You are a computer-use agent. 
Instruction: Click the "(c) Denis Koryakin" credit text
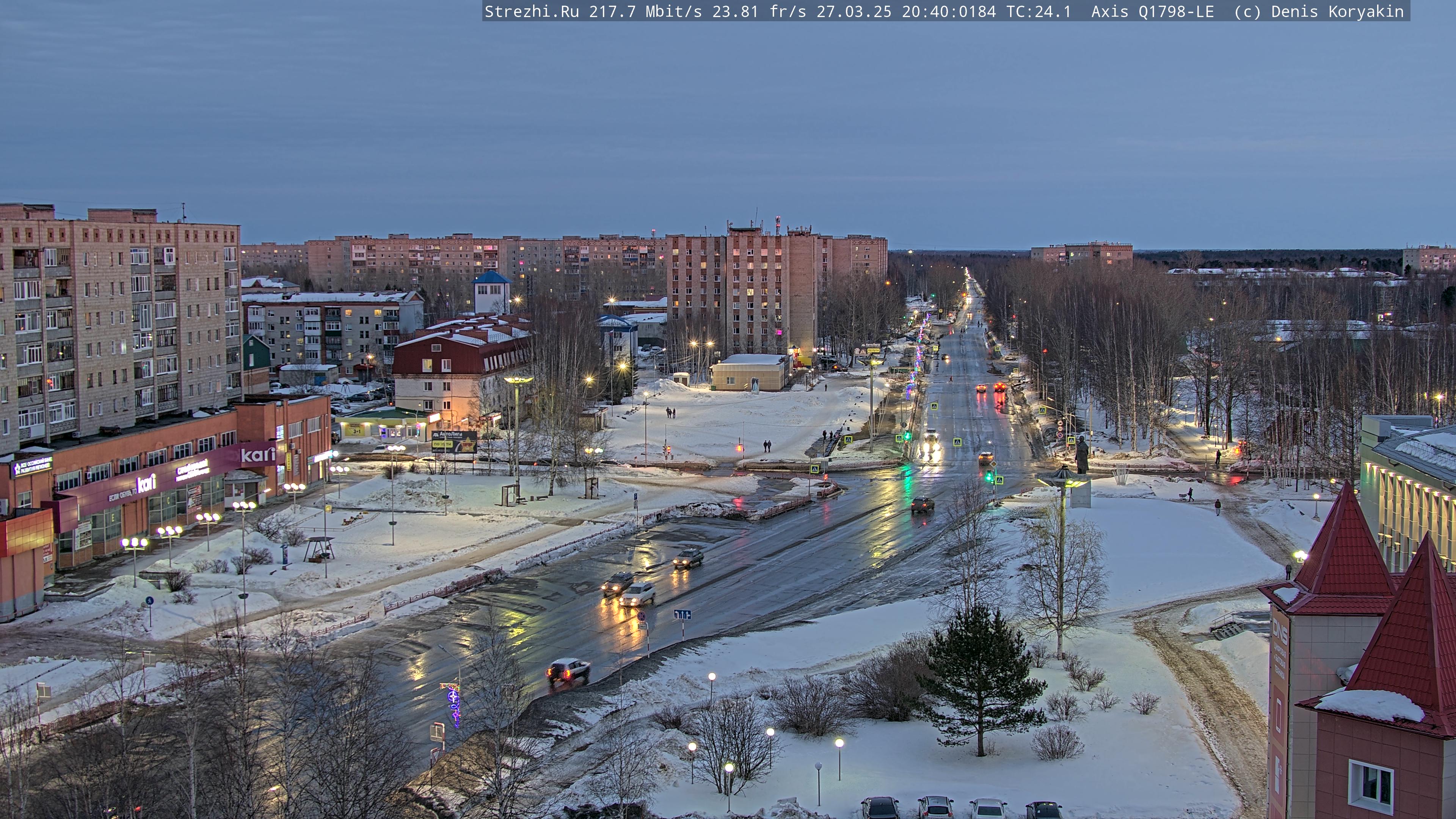(1319, 12)
